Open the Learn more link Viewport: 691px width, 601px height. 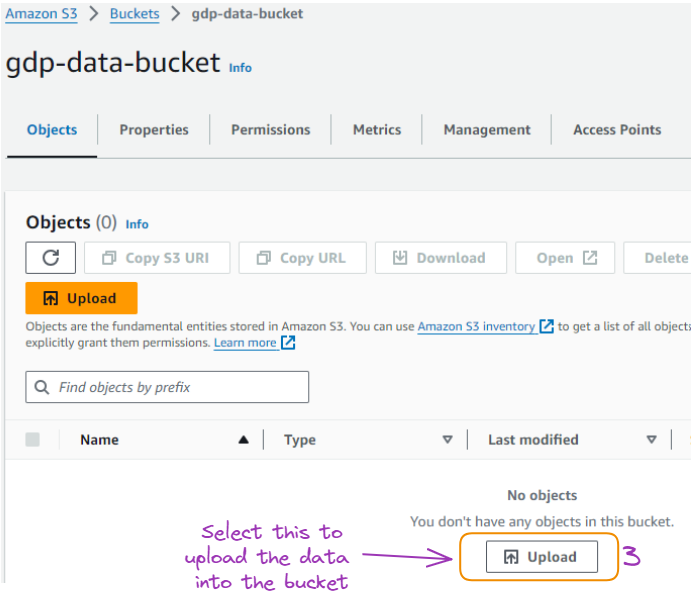click(245, 342)
